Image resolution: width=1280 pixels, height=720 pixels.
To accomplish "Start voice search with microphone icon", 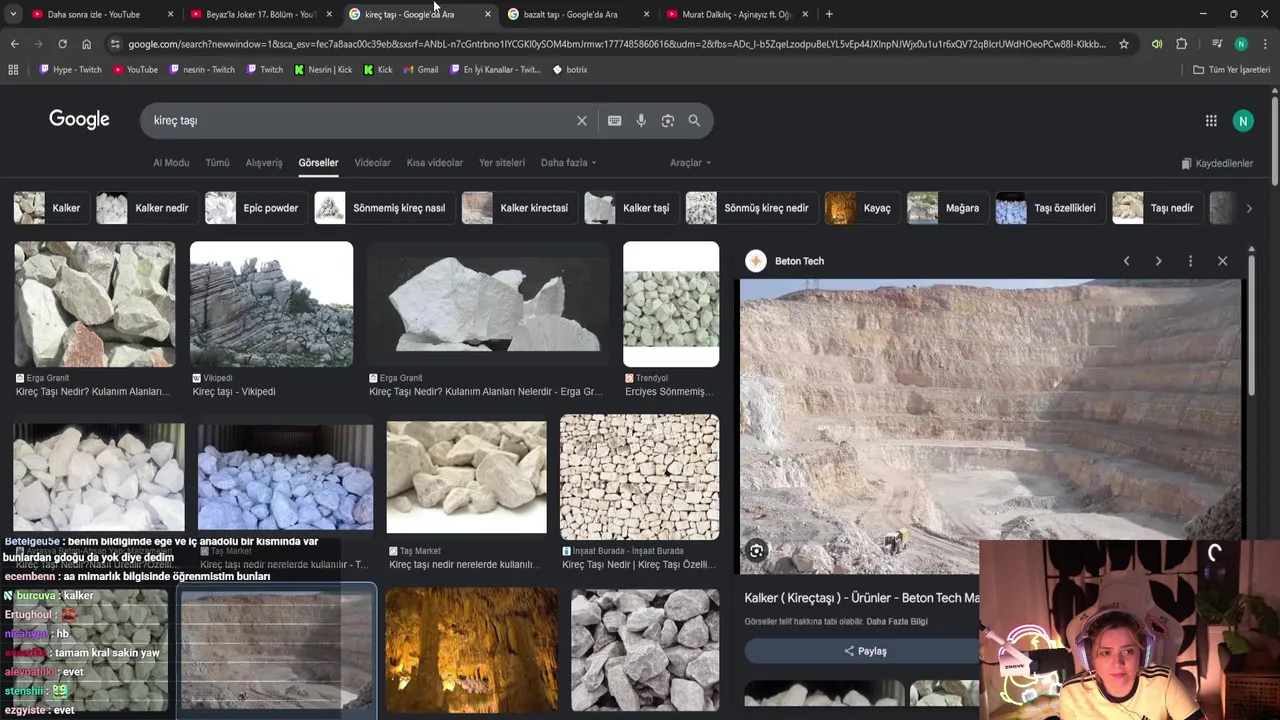I will [x=641, y=121].
